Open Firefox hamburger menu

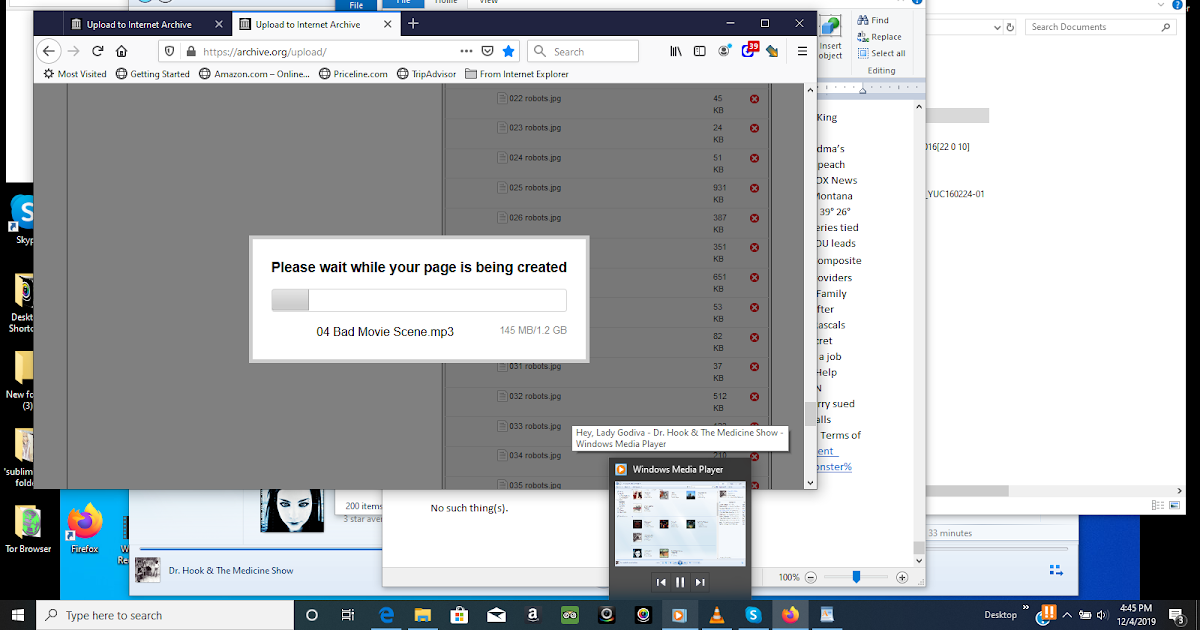pos(802,51)
